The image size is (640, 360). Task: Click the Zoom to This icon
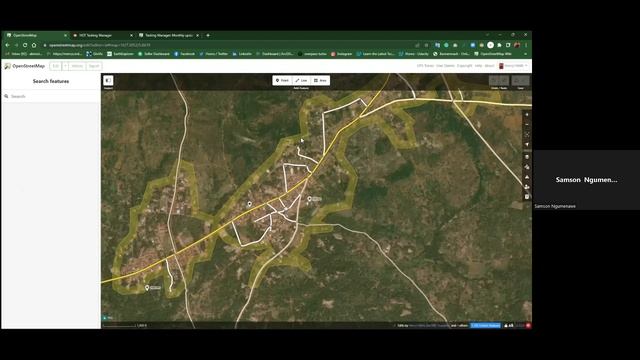click(x=527, y=134)
